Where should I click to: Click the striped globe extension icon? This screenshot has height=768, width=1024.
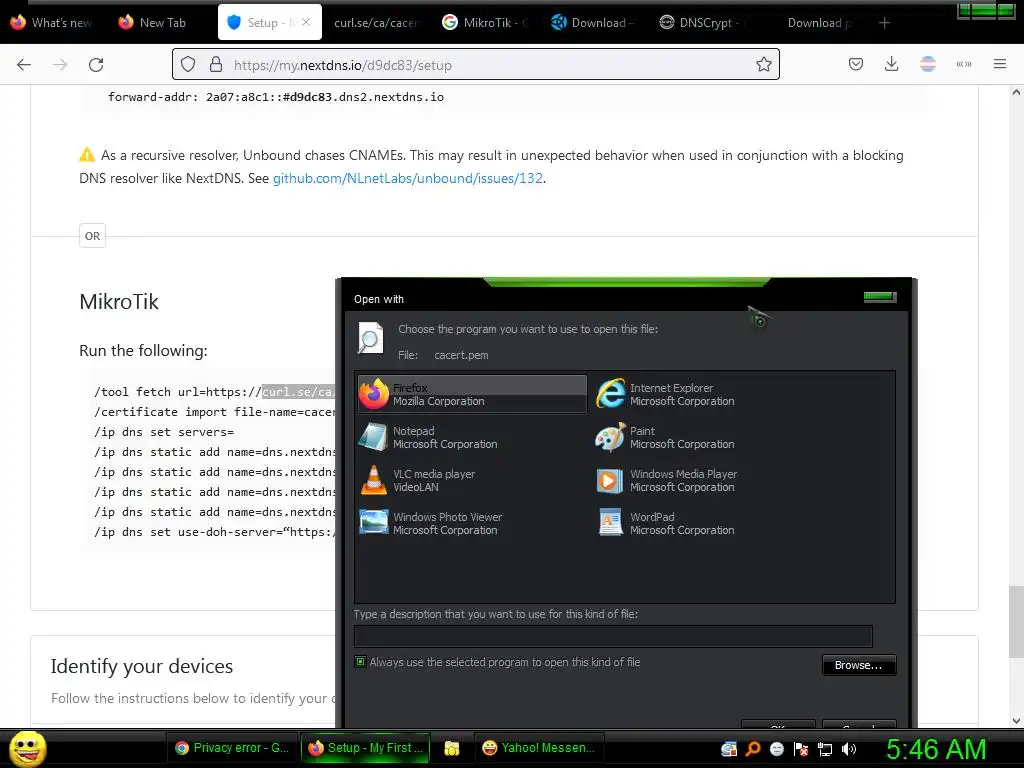(927, 64)
